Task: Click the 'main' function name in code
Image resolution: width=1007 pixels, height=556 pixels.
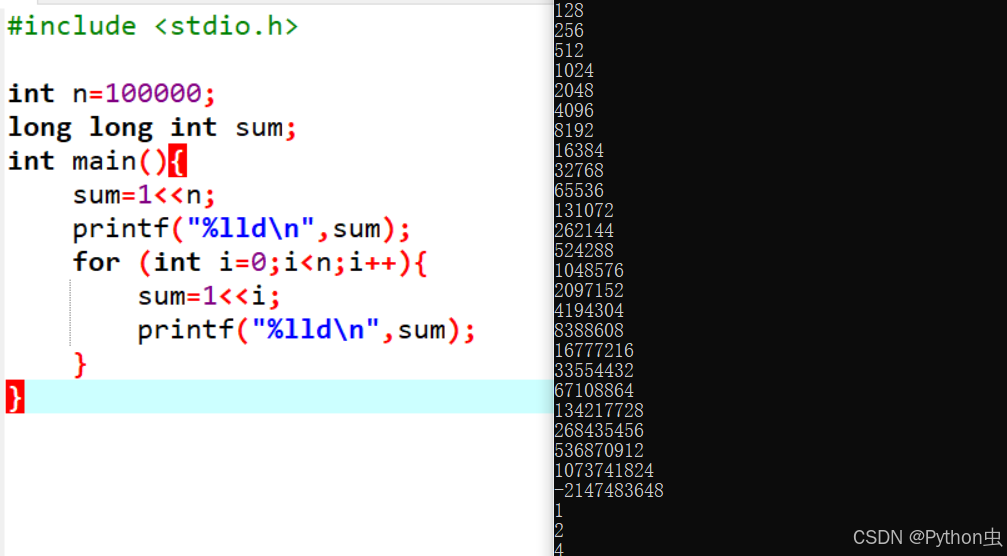Action: click(104, 161)
